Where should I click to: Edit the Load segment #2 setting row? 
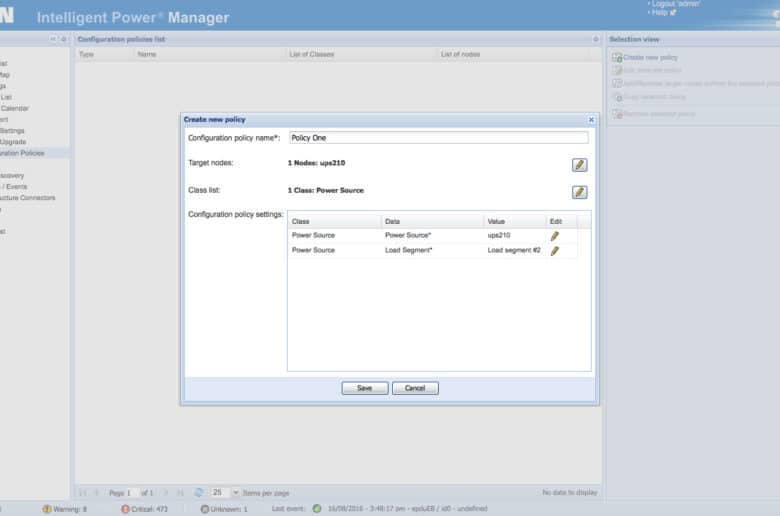(555, 251)
